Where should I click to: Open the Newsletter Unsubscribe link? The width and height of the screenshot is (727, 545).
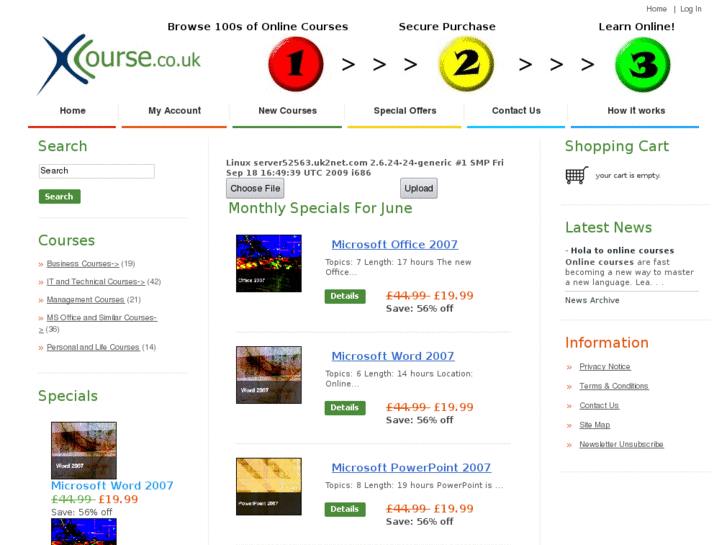[x=621, y=444]
